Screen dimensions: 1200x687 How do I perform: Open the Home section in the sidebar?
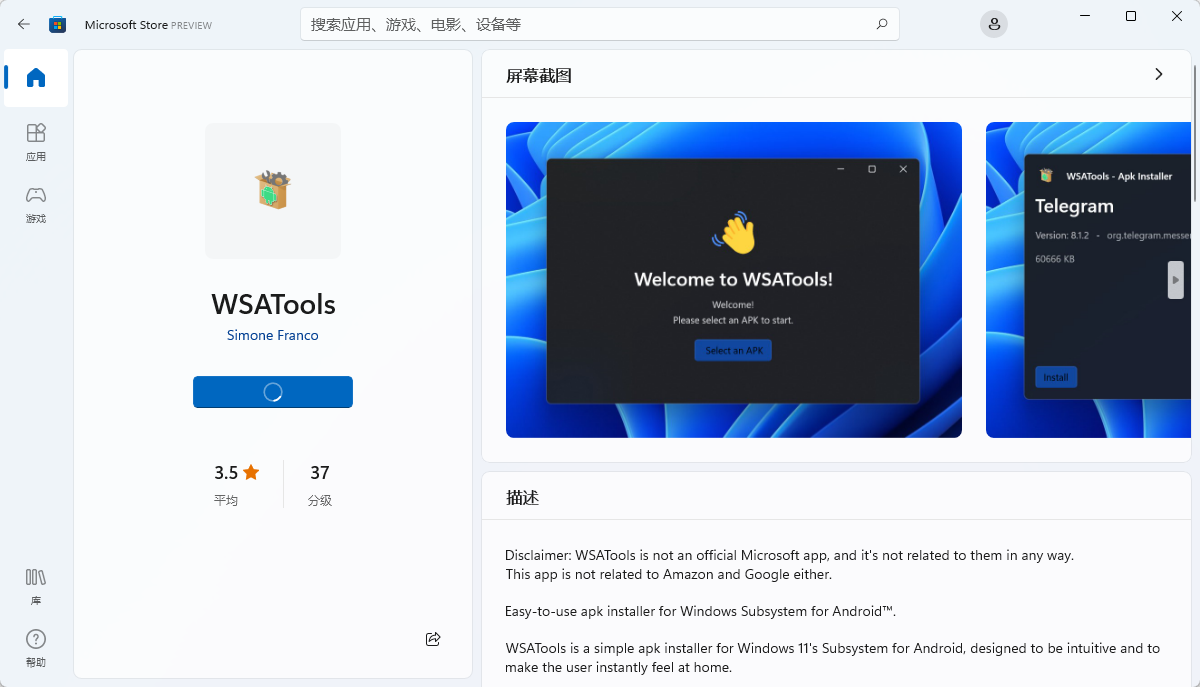[x=35, y=78]
